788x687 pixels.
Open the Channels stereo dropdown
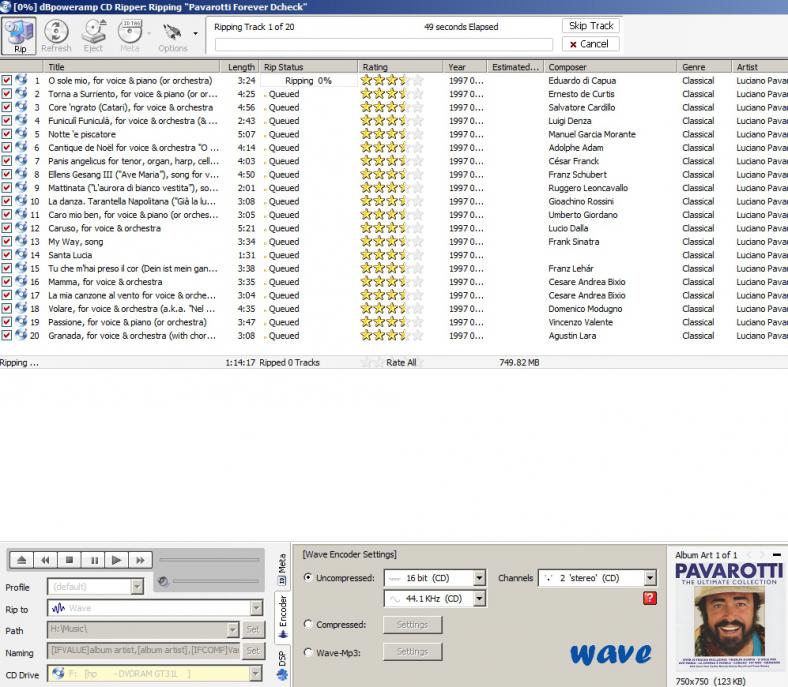(650, 578)
